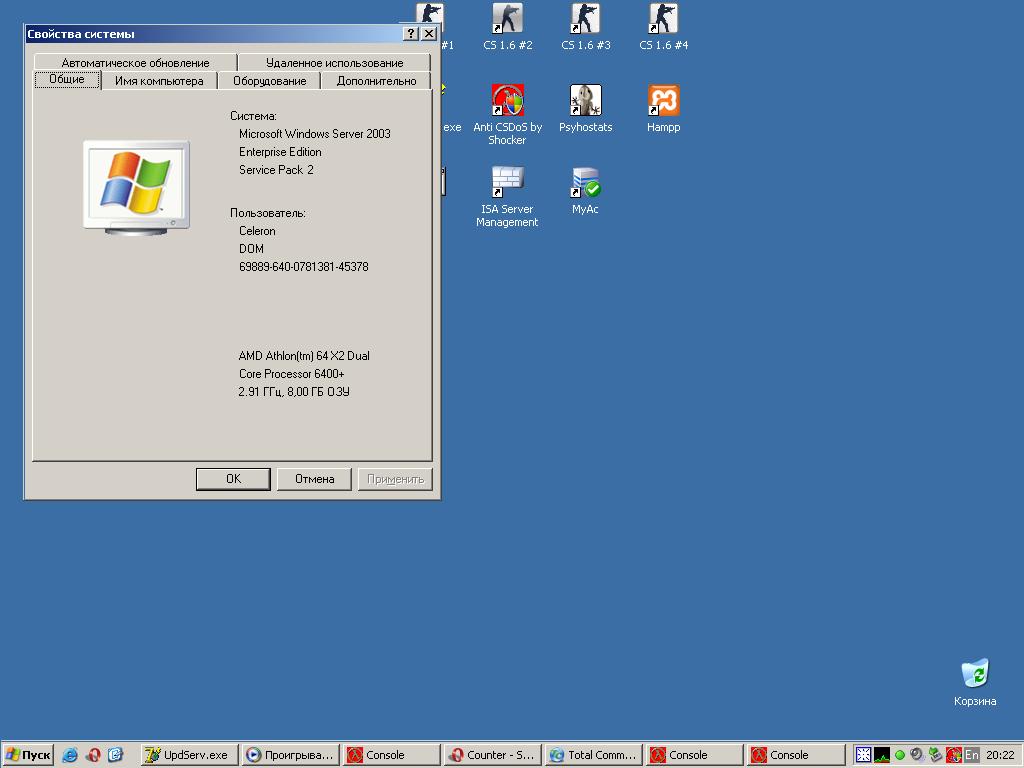Screen dimensions: 1024x768
Task: Open the Psyhostats desktop icon
Action: tap(586, 108)
